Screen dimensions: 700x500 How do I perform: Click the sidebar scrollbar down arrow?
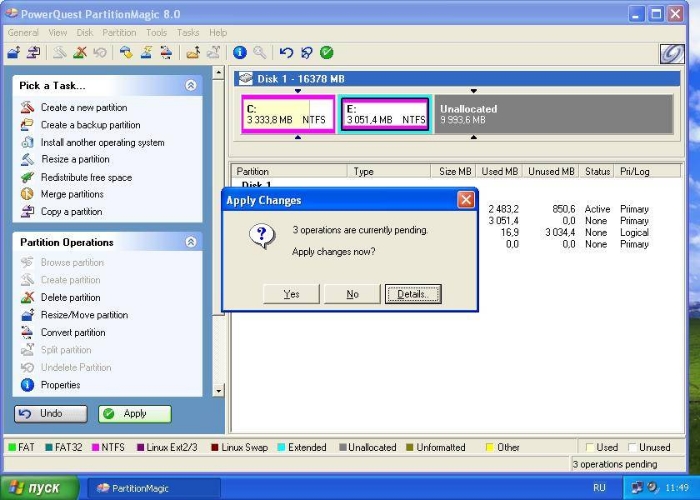219,391
